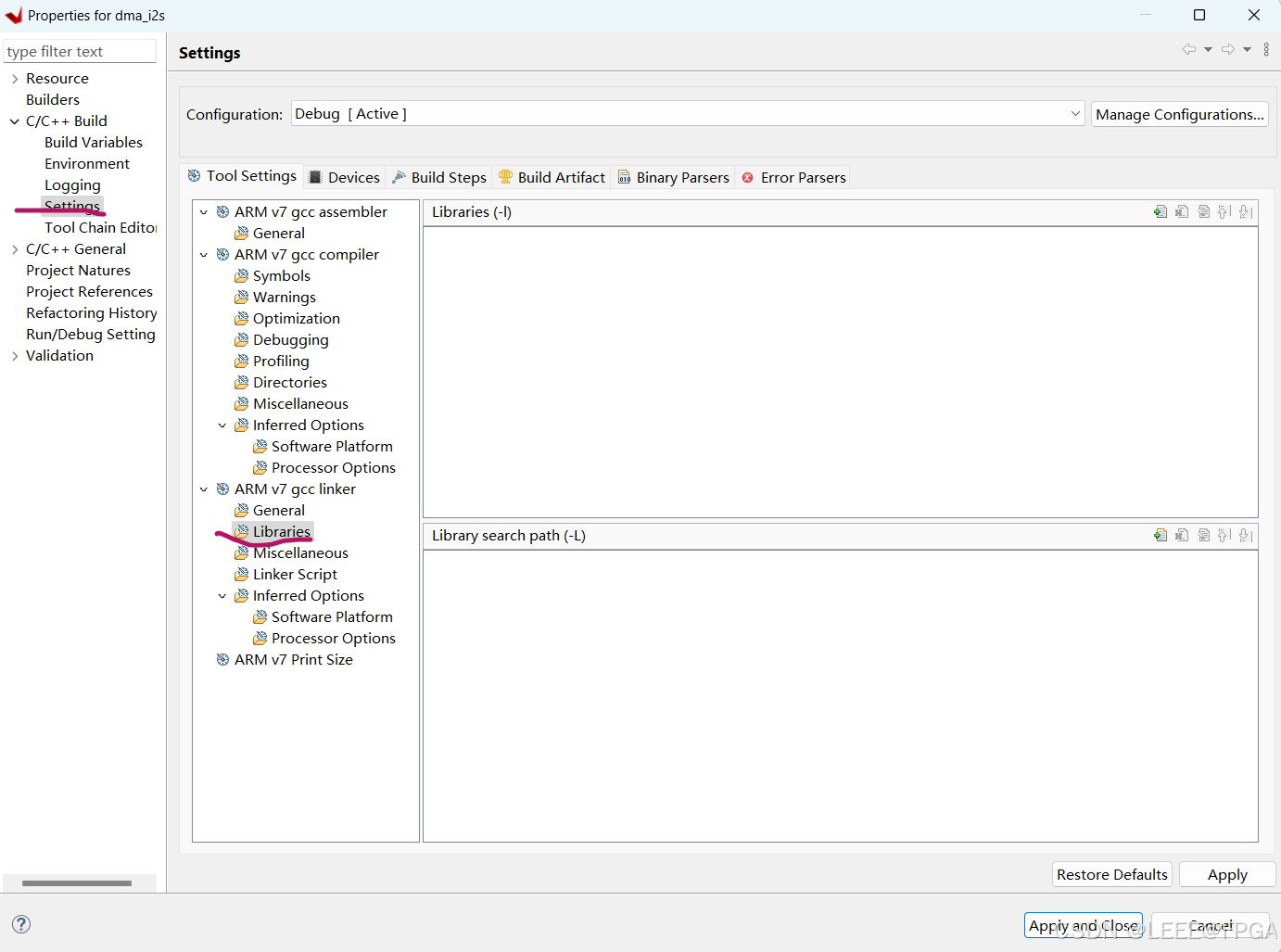
Task: Switch to Devices tab
Action: (344, 177)
